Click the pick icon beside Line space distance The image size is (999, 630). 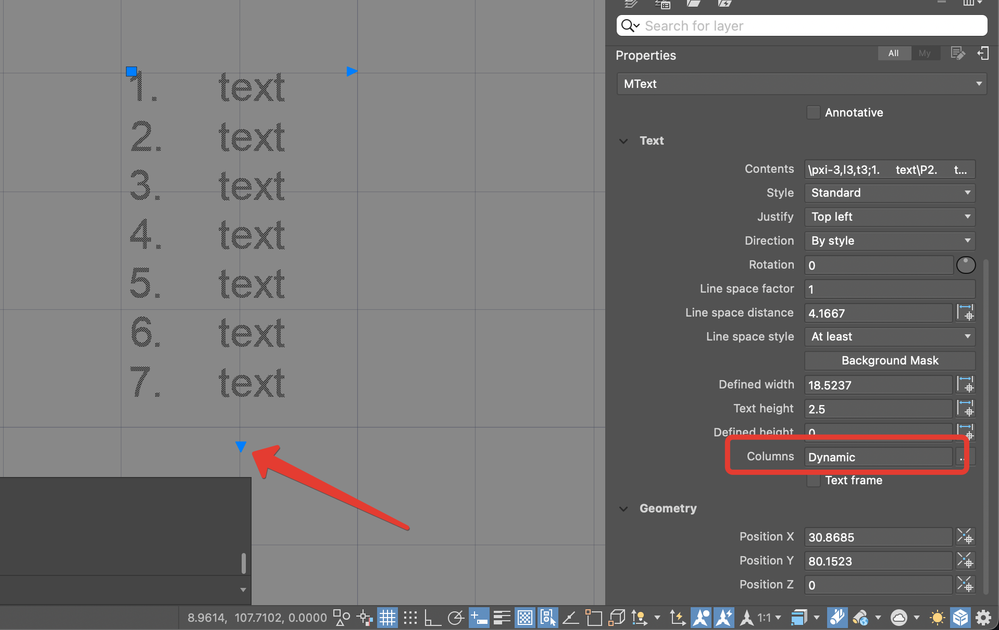pos(965,312)
